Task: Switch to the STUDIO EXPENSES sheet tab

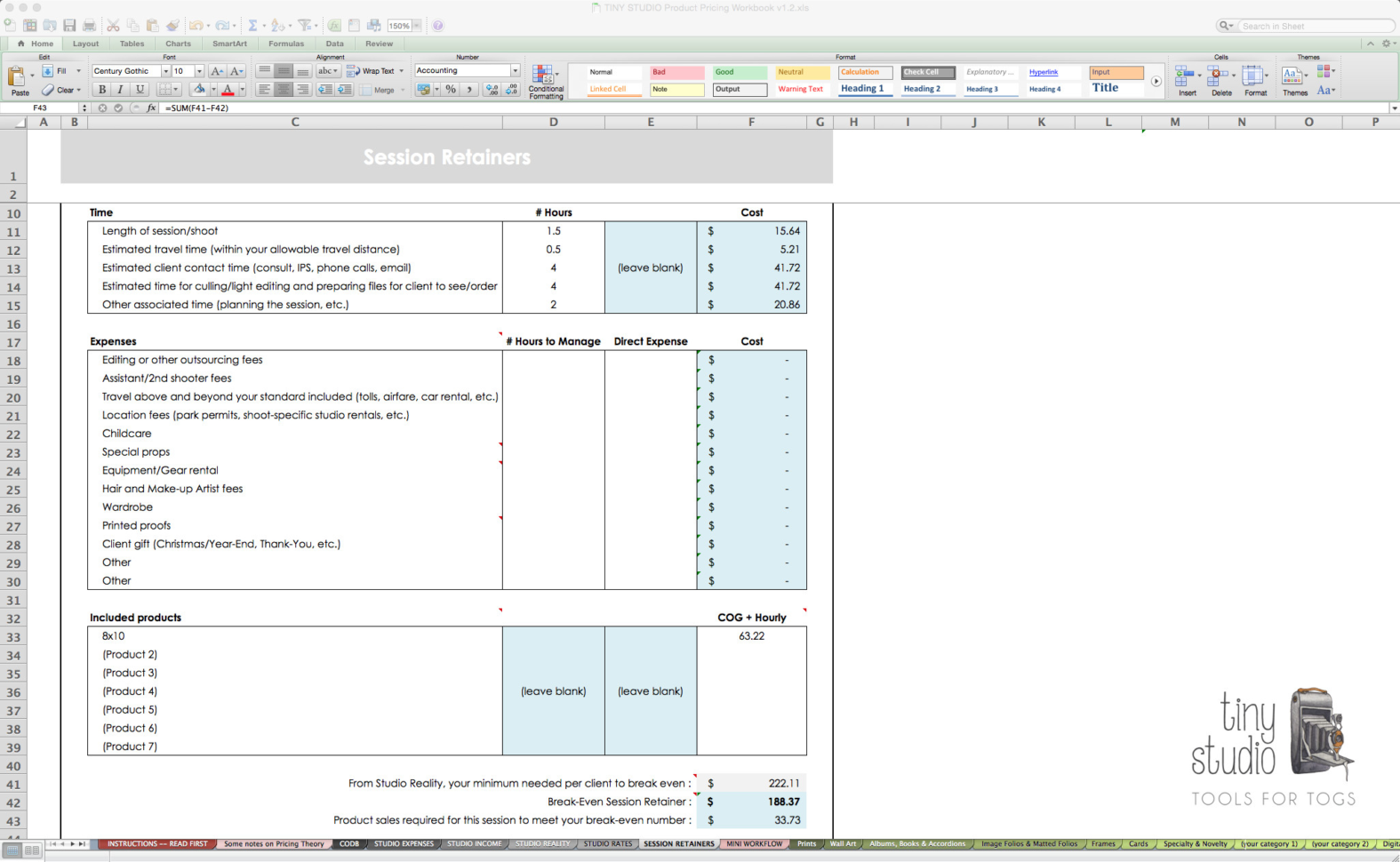Action: pyautogui.click(x=404, y=844)
